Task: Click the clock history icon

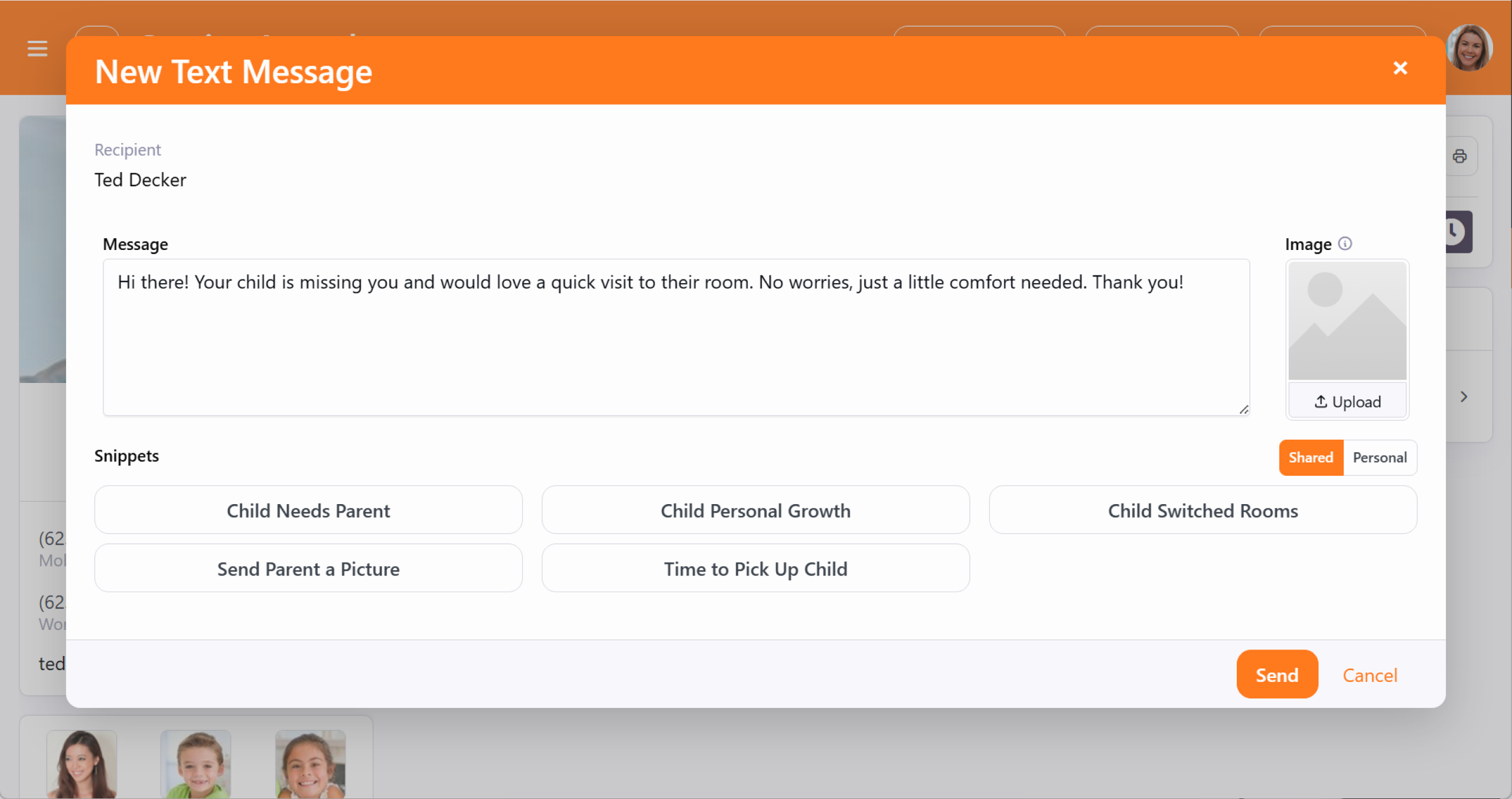Action: pyautogui.click(x=1456, y=232)
